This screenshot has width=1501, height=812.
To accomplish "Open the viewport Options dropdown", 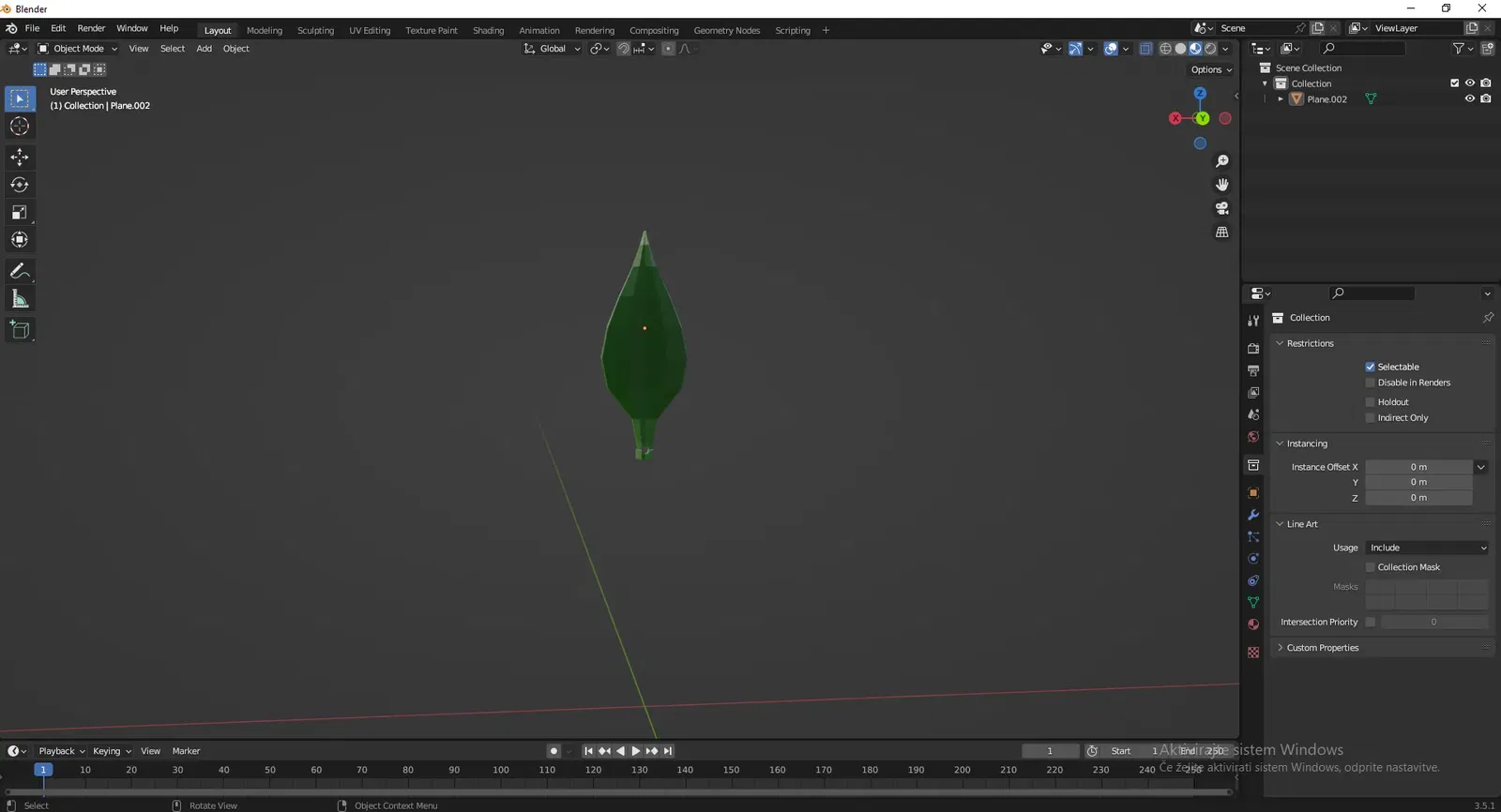I will [x=1211, y=69].
